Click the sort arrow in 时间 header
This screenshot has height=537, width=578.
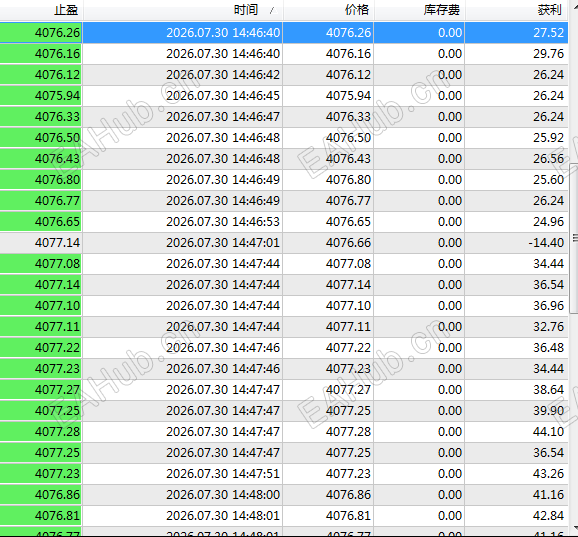point(273,10)
